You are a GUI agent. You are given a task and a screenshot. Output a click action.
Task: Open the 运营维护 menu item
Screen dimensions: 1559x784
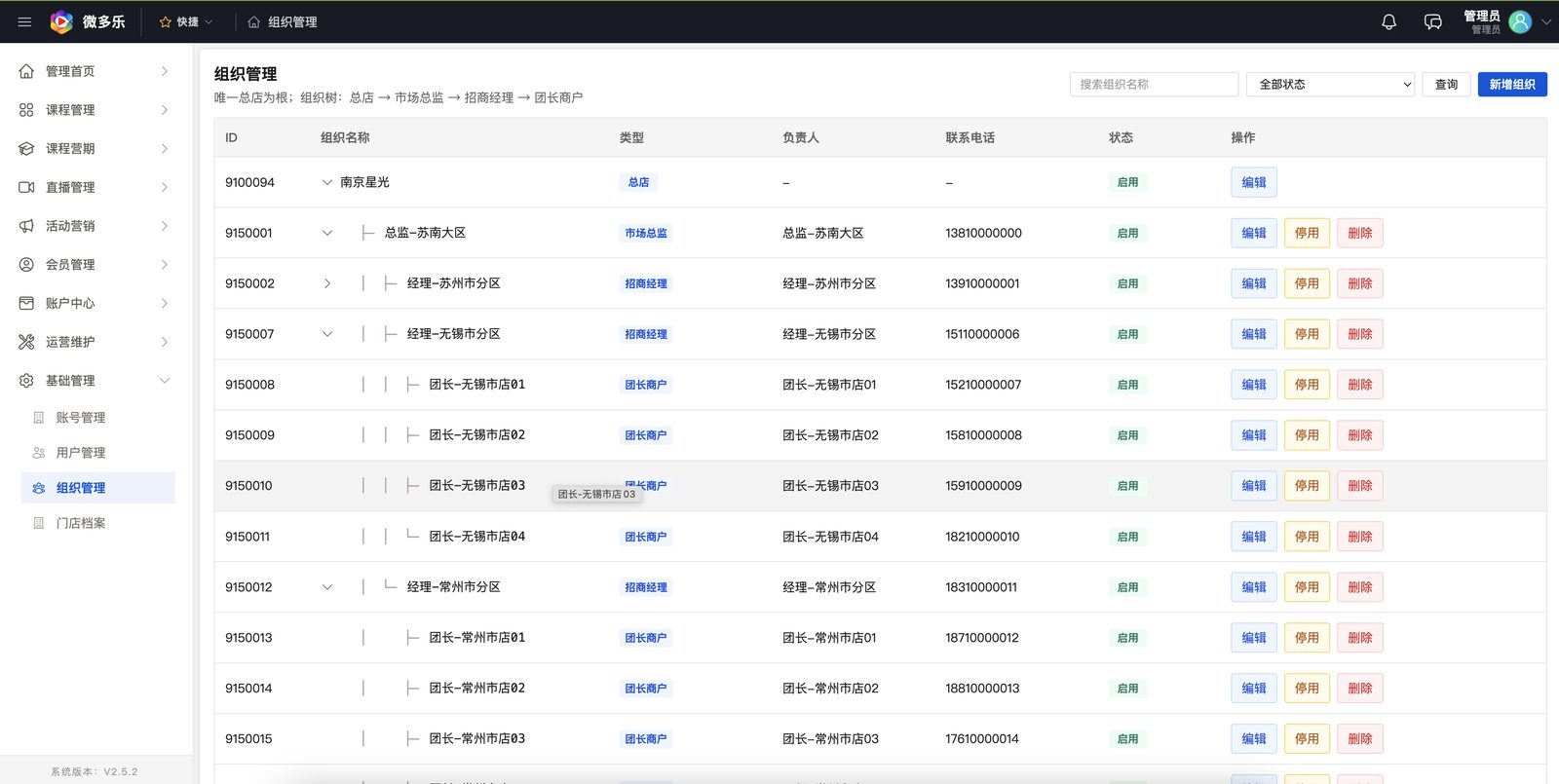[95, 342]
